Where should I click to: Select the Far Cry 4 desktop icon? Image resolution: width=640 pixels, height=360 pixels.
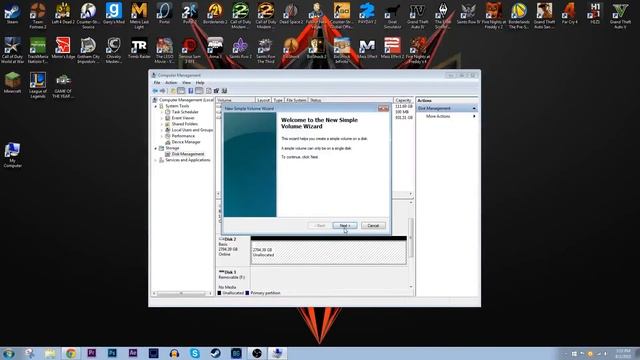[569, 13]
